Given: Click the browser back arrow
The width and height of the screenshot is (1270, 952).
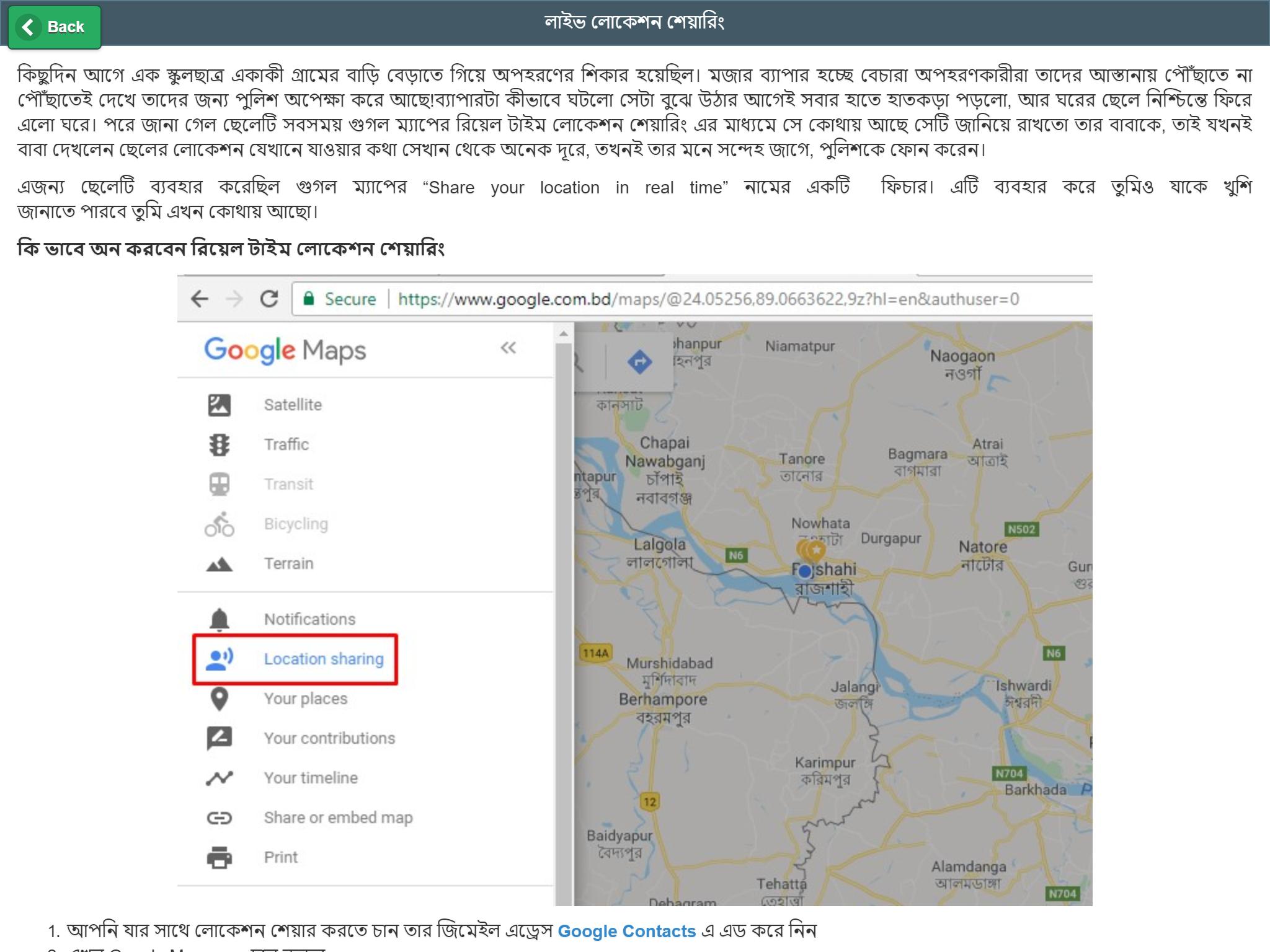Looking at the screenshot, I should (199, 299).
